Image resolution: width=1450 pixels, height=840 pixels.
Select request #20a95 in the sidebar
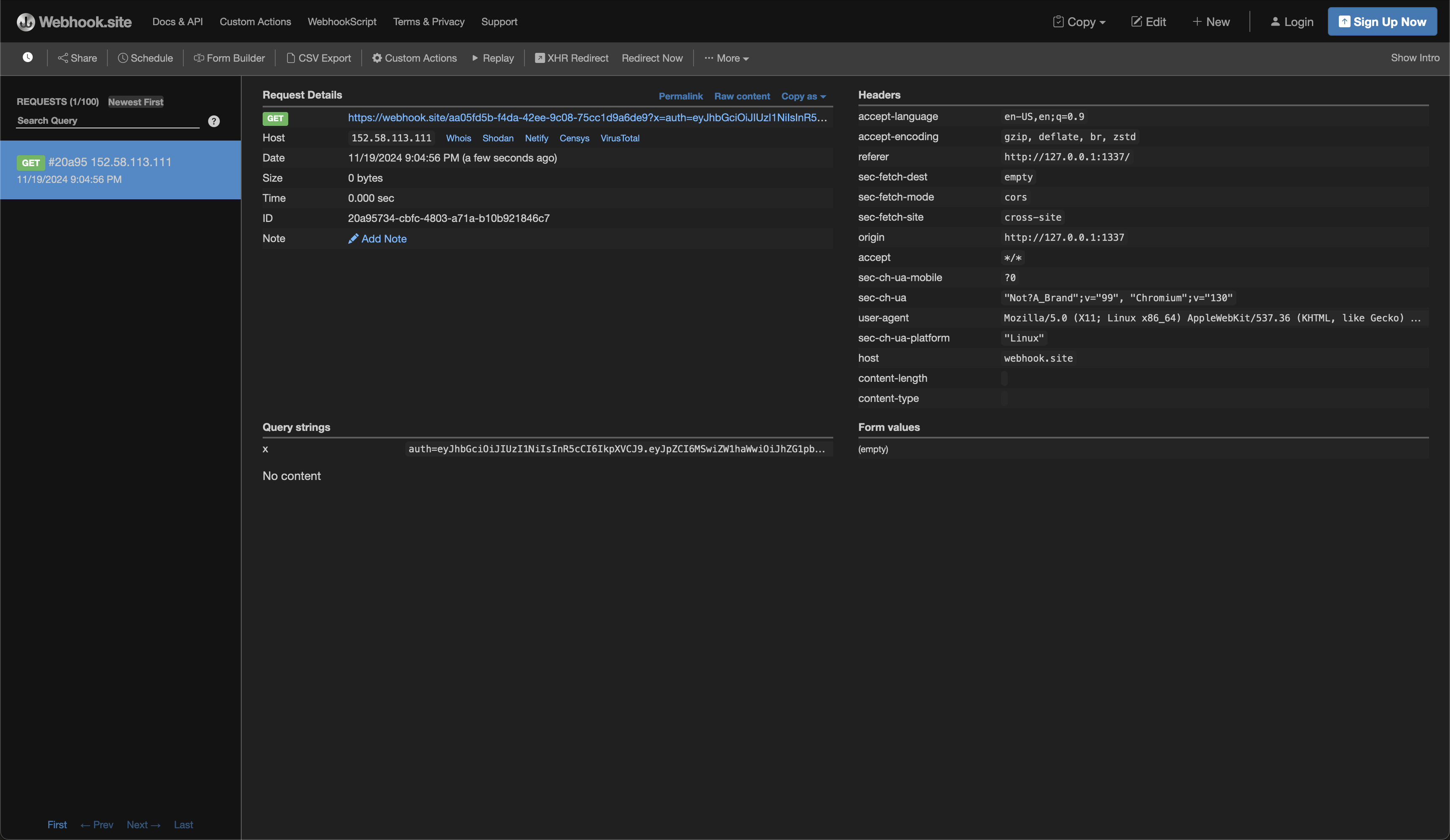click(x=120, y=170)
